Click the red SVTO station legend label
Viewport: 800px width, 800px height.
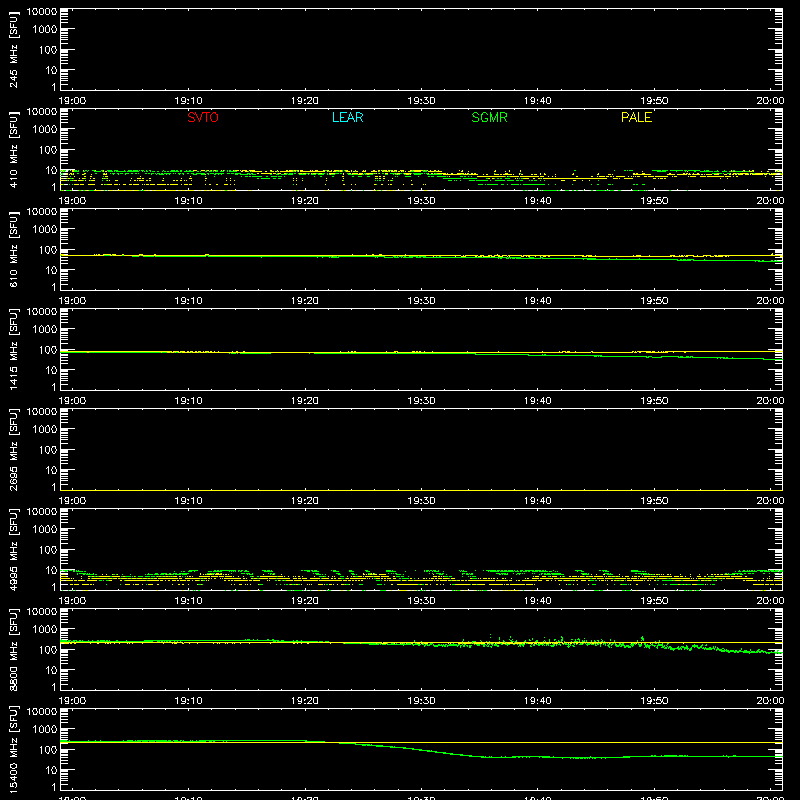point(203,117)
